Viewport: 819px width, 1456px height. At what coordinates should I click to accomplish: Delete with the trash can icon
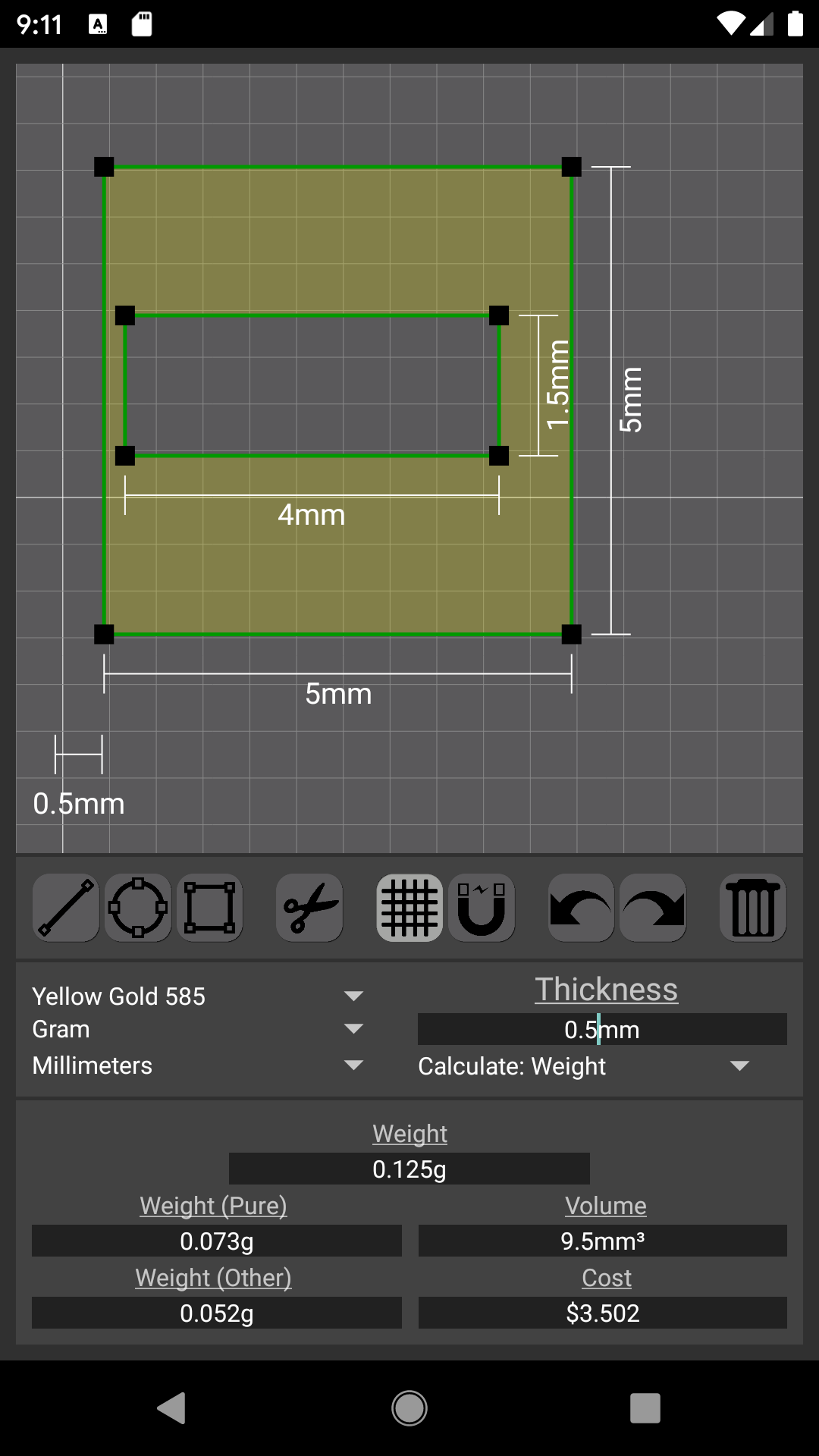pyautogui.click(x=753, y=908)
